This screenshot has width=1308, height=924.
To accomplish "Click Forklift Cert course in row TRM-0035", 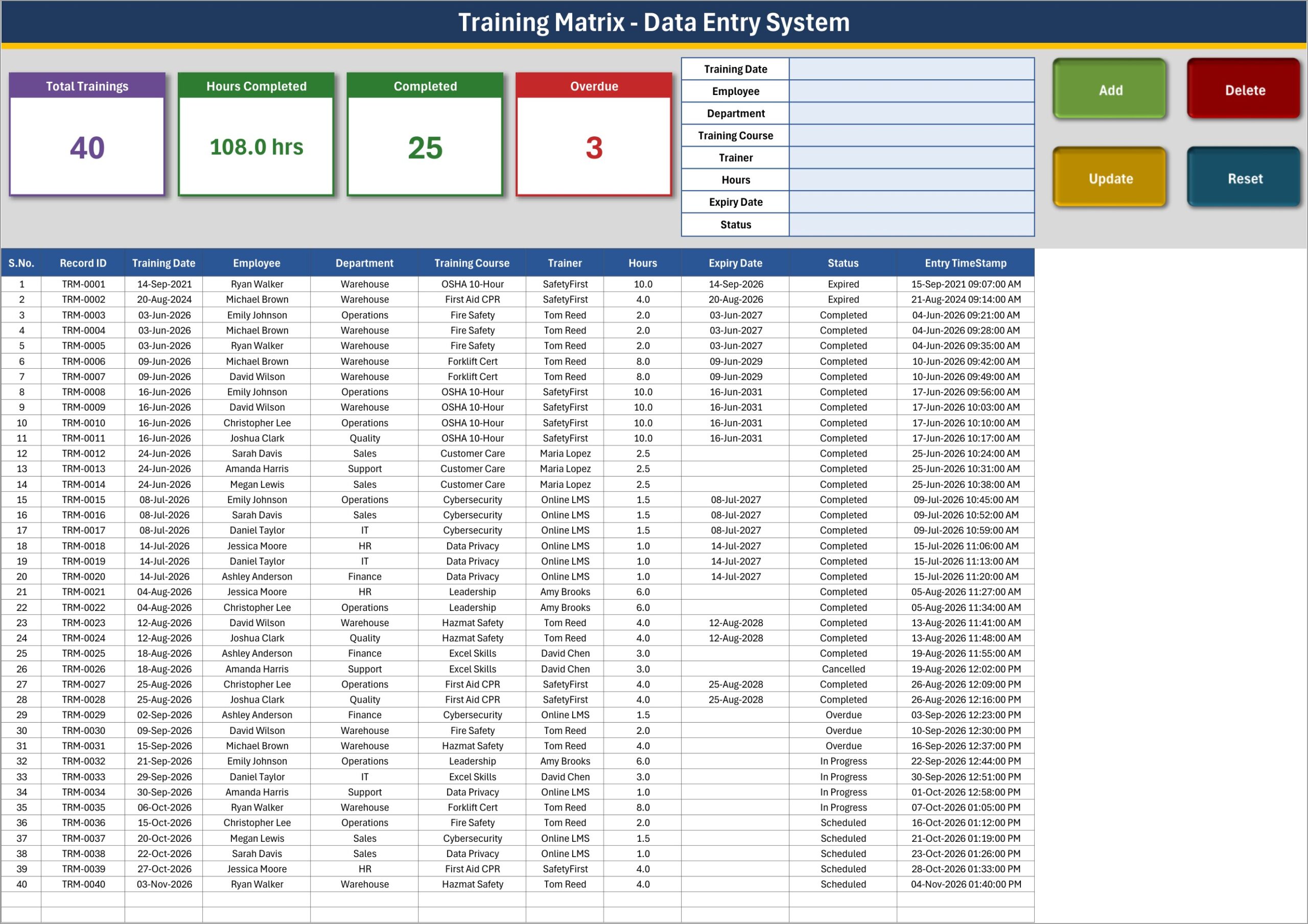I will point(472,807).
